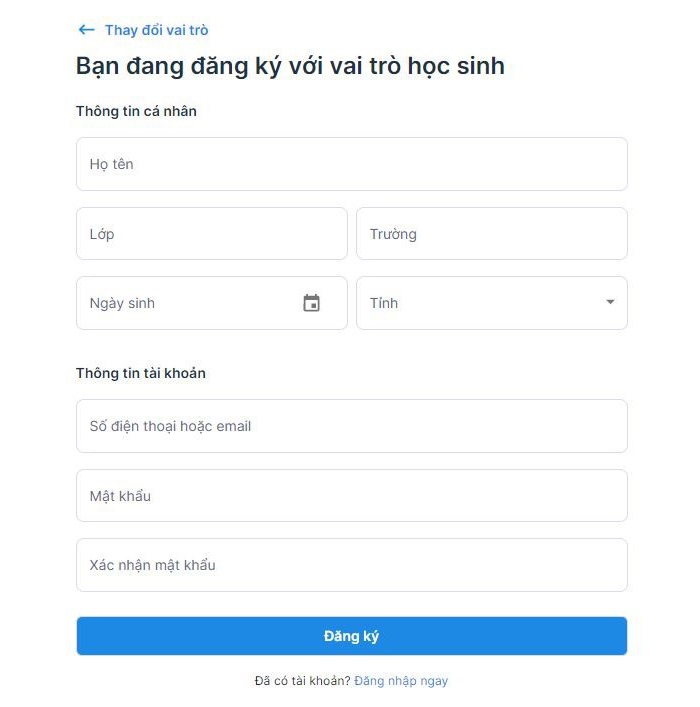Click the "Thay đổi vai trò" link
The height and width of the screenshot is (707, 700).
[156, 30]
